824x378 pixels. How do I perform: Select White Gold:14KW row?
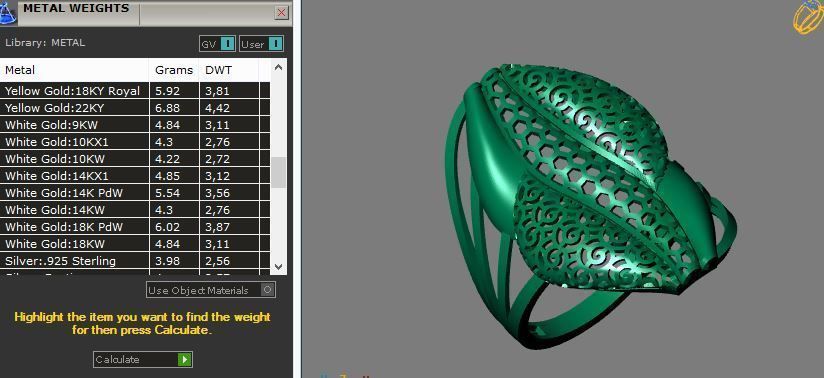coord(135,210)
